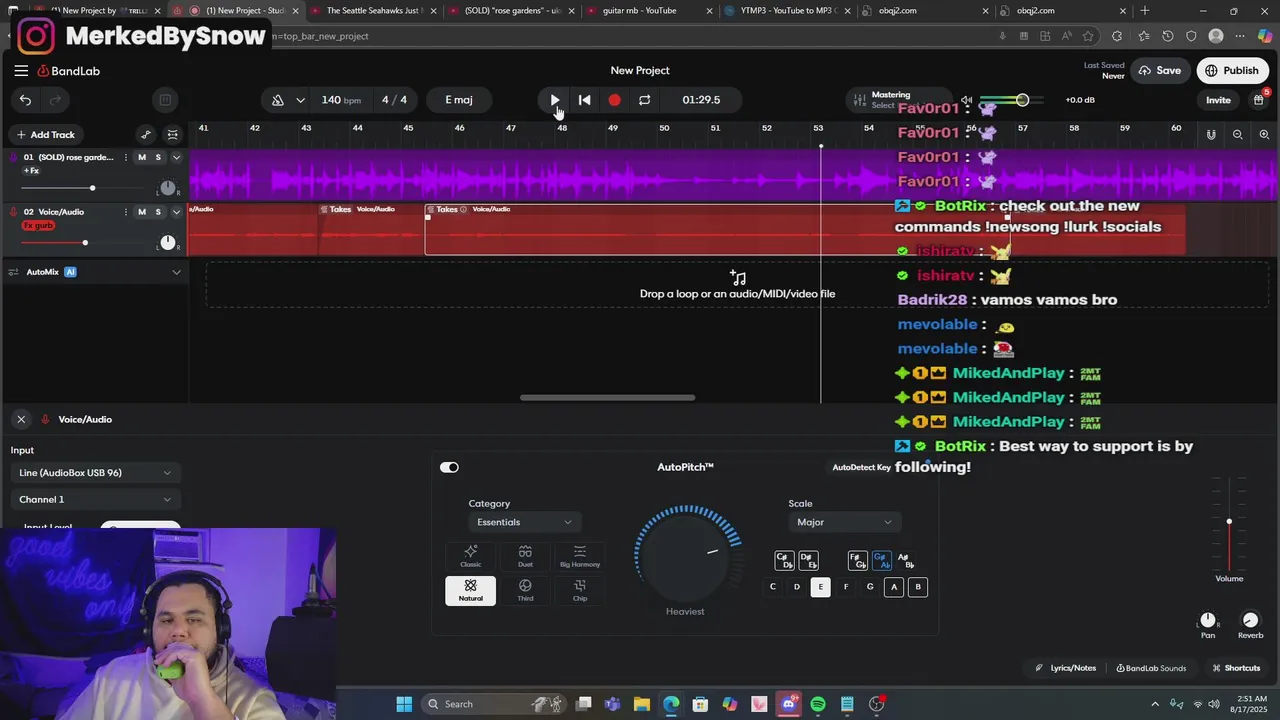Select the Chip AutoPitch preset

pyautogui.click(x=580, y=590)
